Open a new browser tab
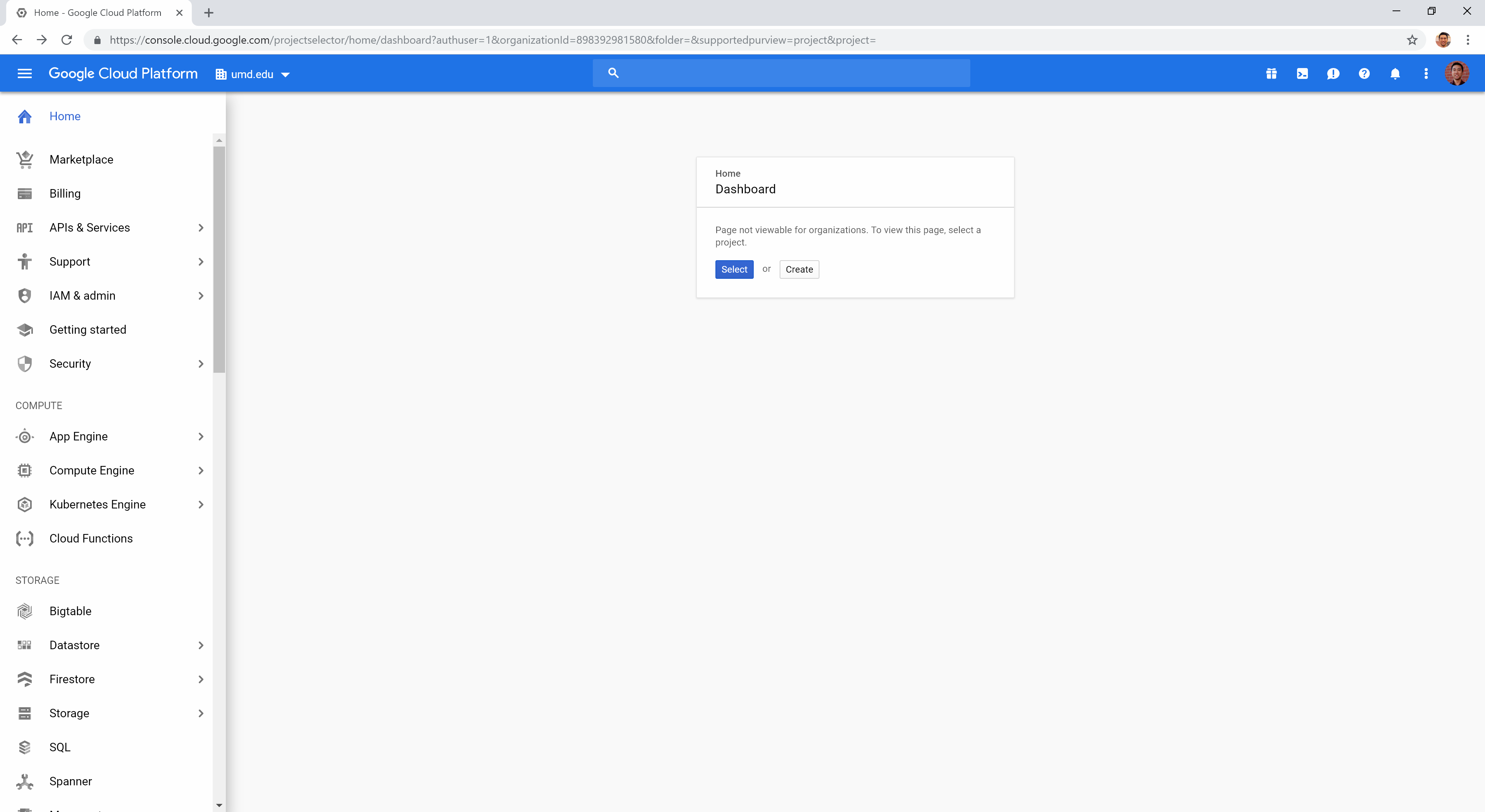1485x812 pixels. tap(209, 13)
